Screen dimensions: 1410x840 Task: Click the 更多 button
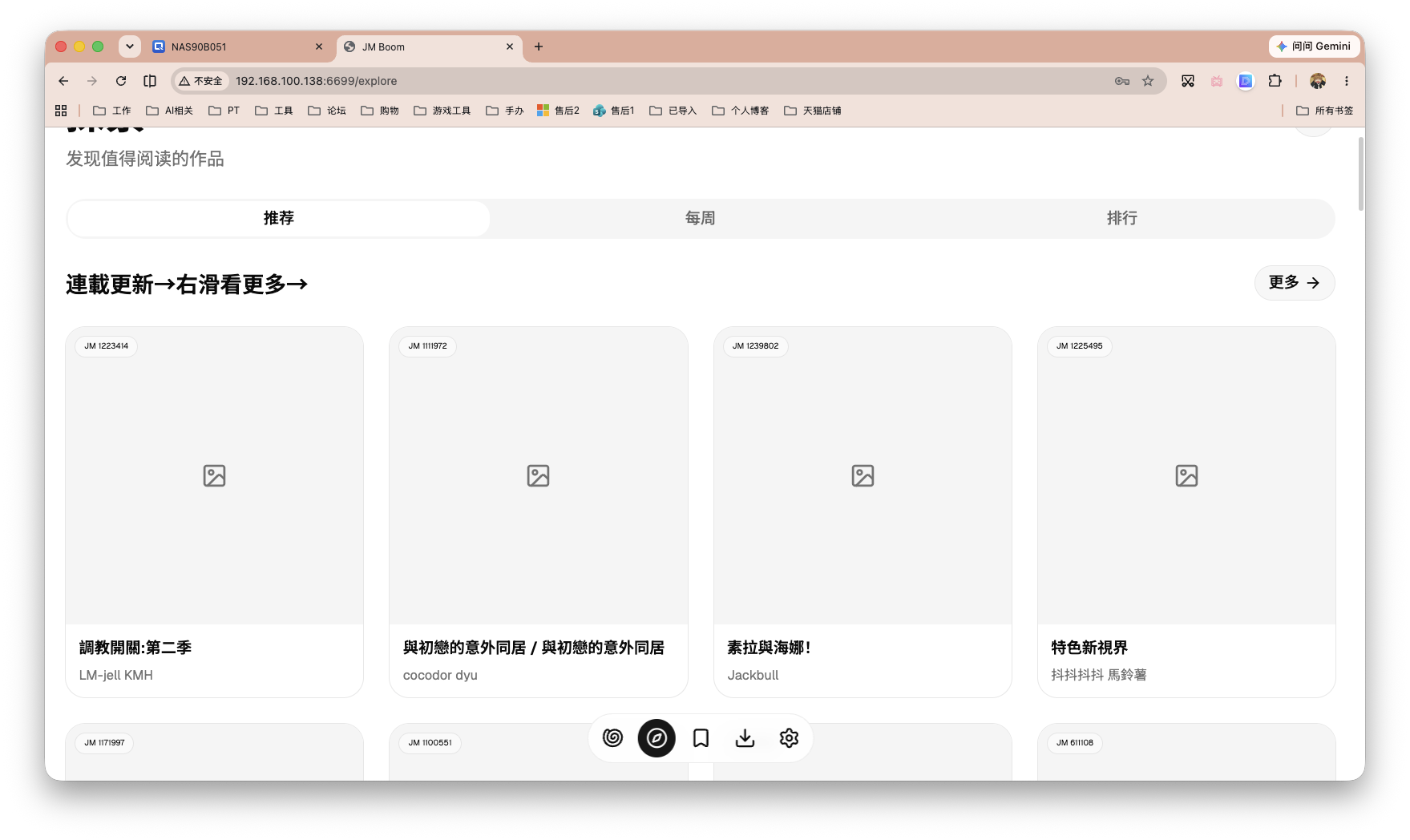1294,283
